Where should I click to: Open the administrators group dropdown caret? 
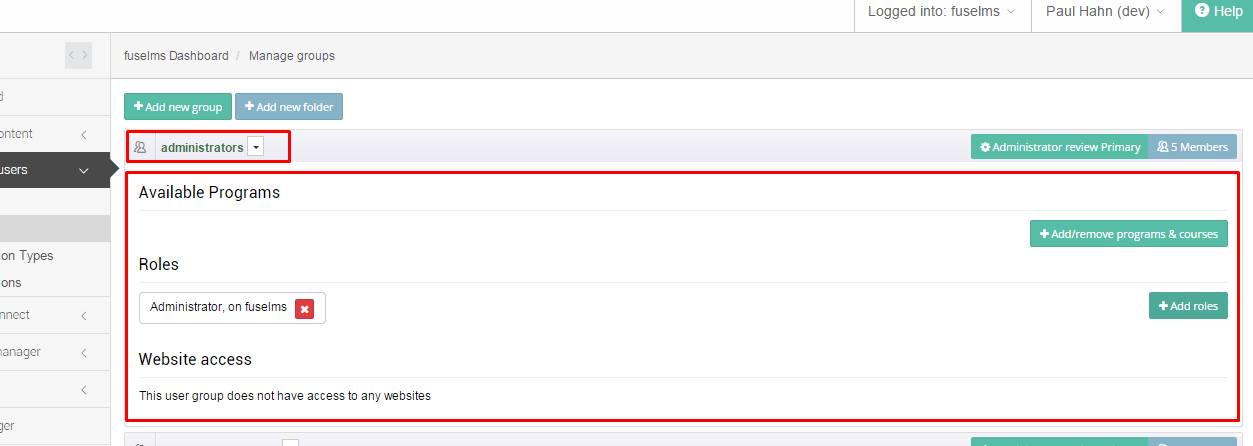coord(256,147)
